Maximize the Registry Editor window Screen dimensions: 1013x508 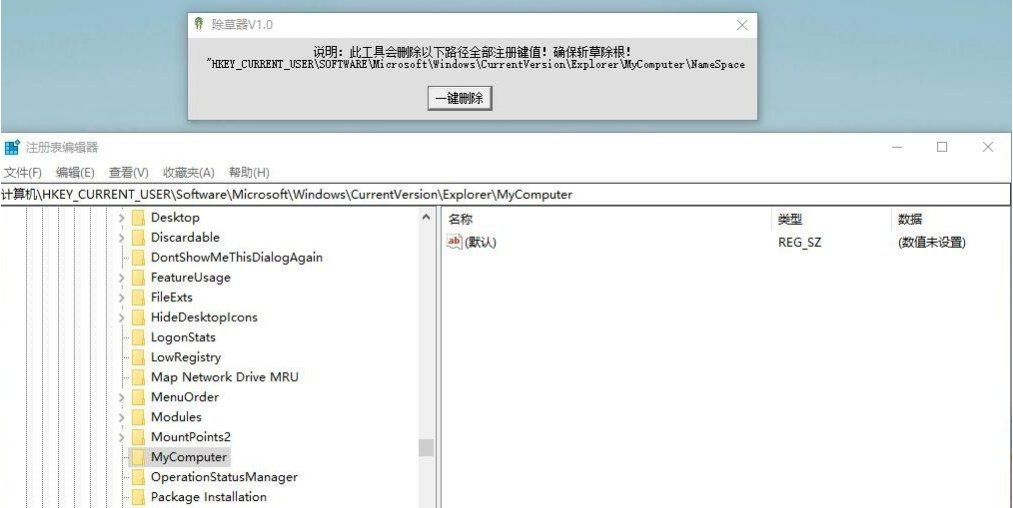[x=942, y=147]
